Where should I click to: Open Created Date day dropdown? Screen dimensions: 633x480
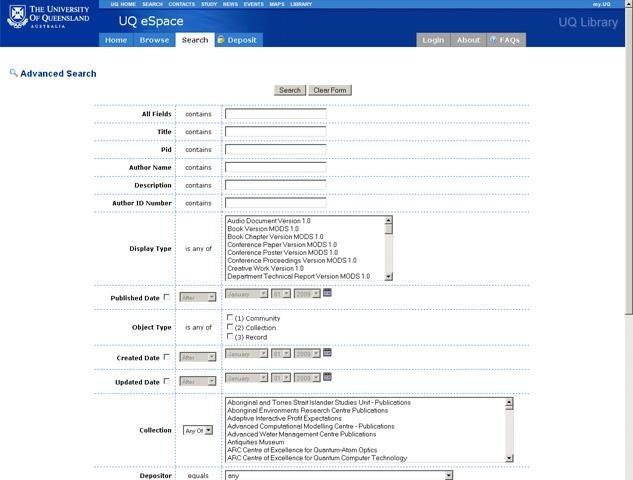(x=281, y=354)
